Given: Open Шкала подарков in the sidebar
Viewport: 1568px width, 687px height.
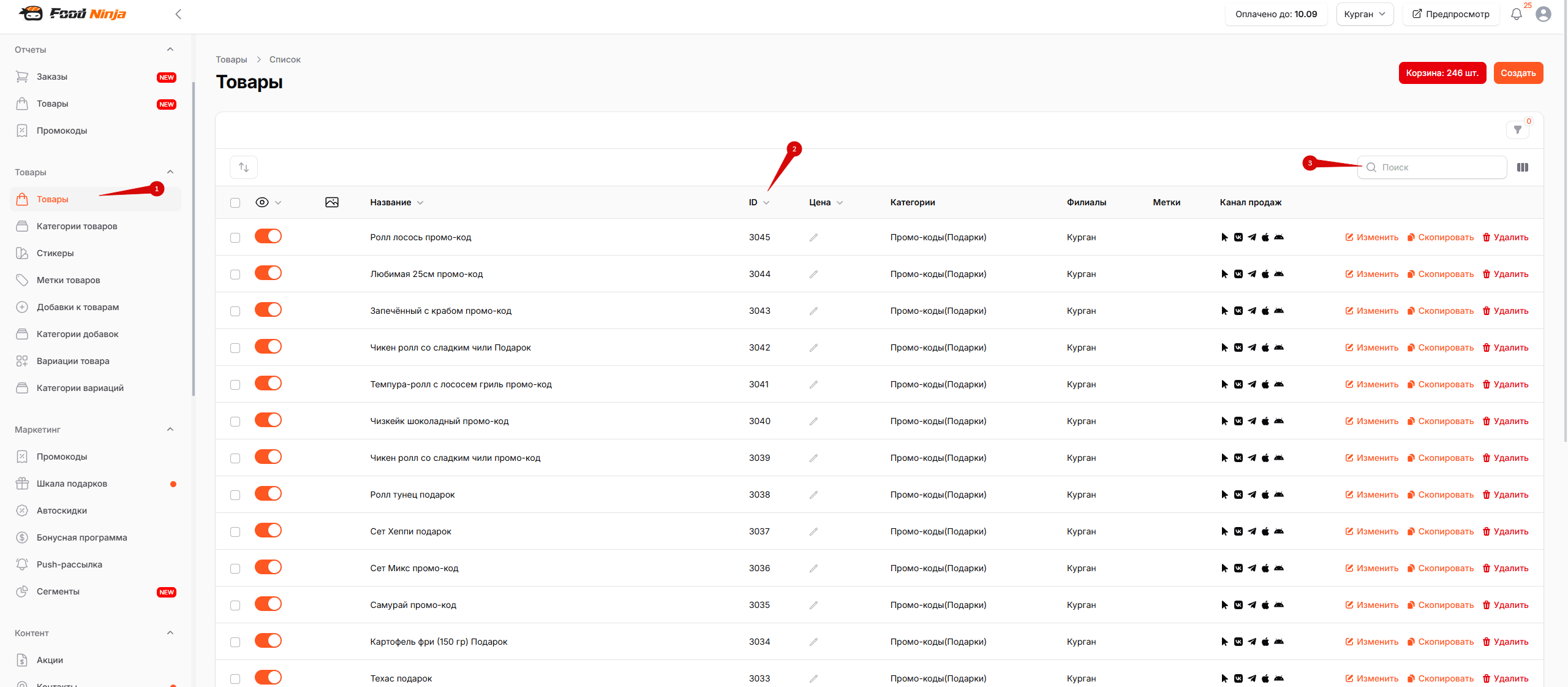Looking at the screenshot, I should coord(96,484).
